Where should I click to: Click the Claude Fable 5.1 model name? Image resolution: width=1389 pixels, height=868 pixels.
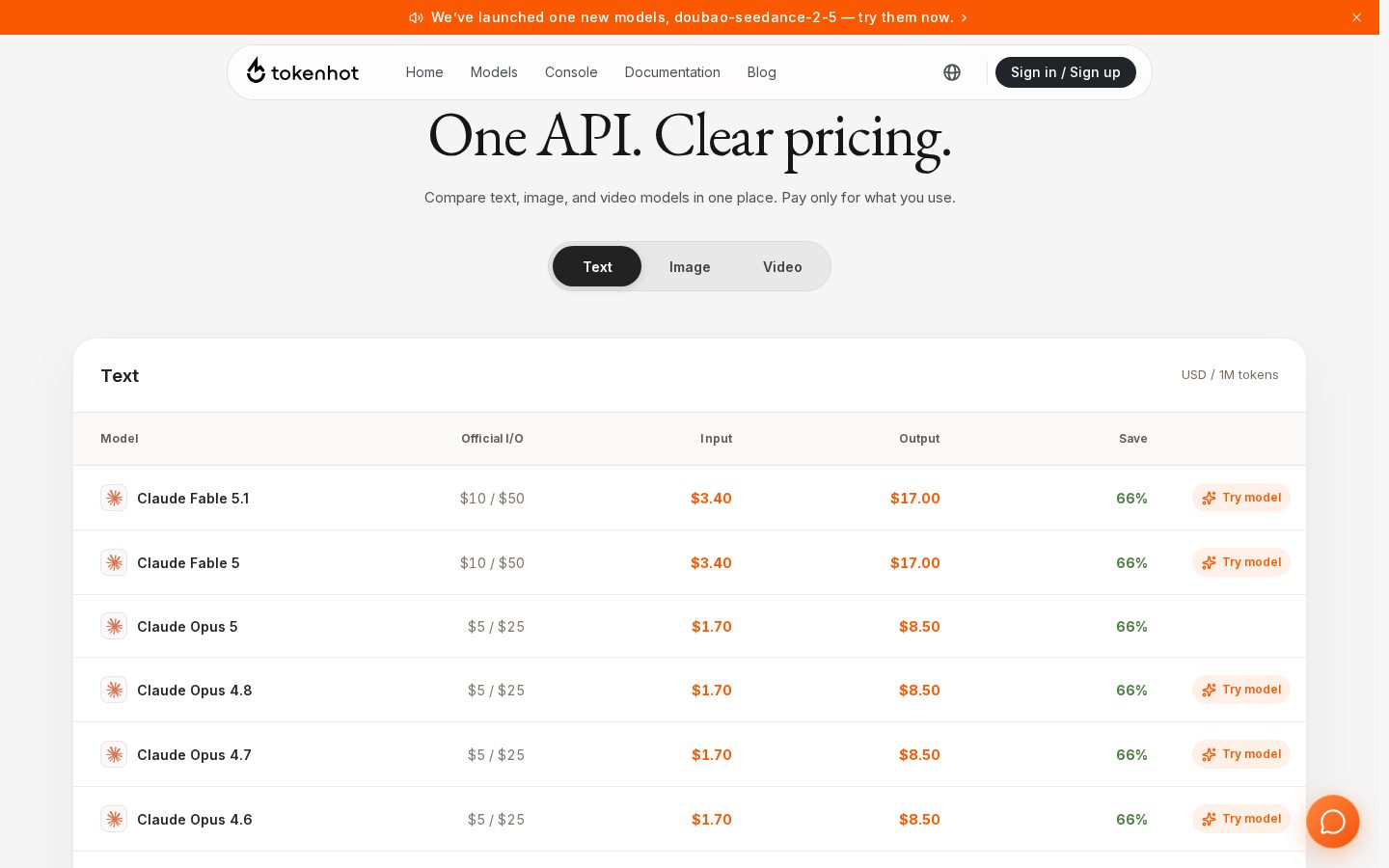(x=193, y=499)
